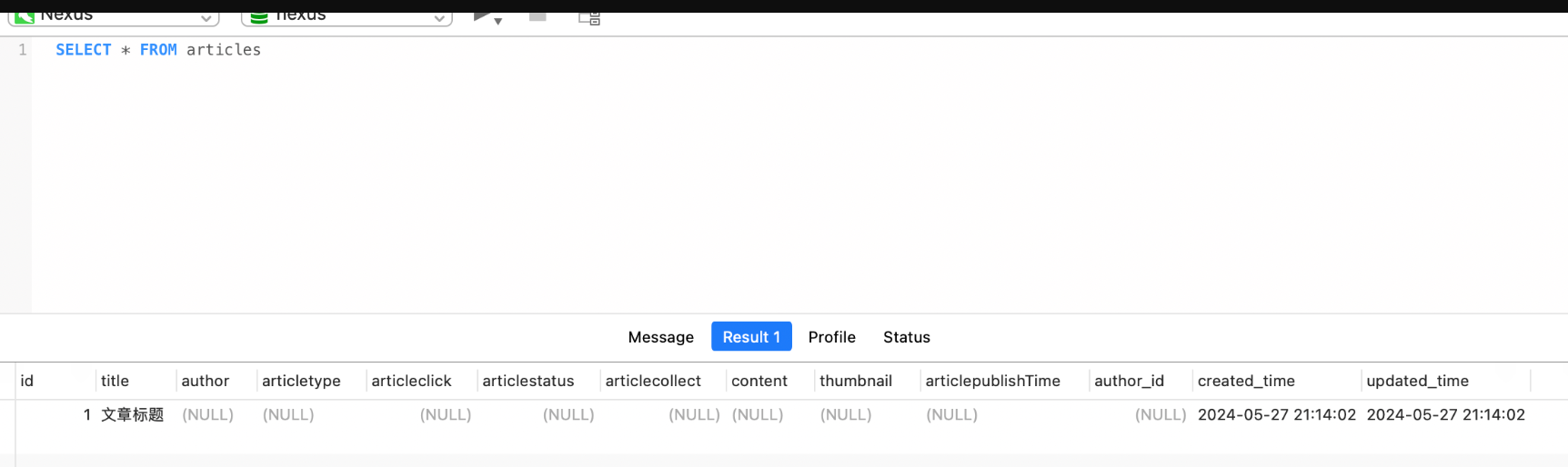Expand the nexus database selector

coord(439,18)
